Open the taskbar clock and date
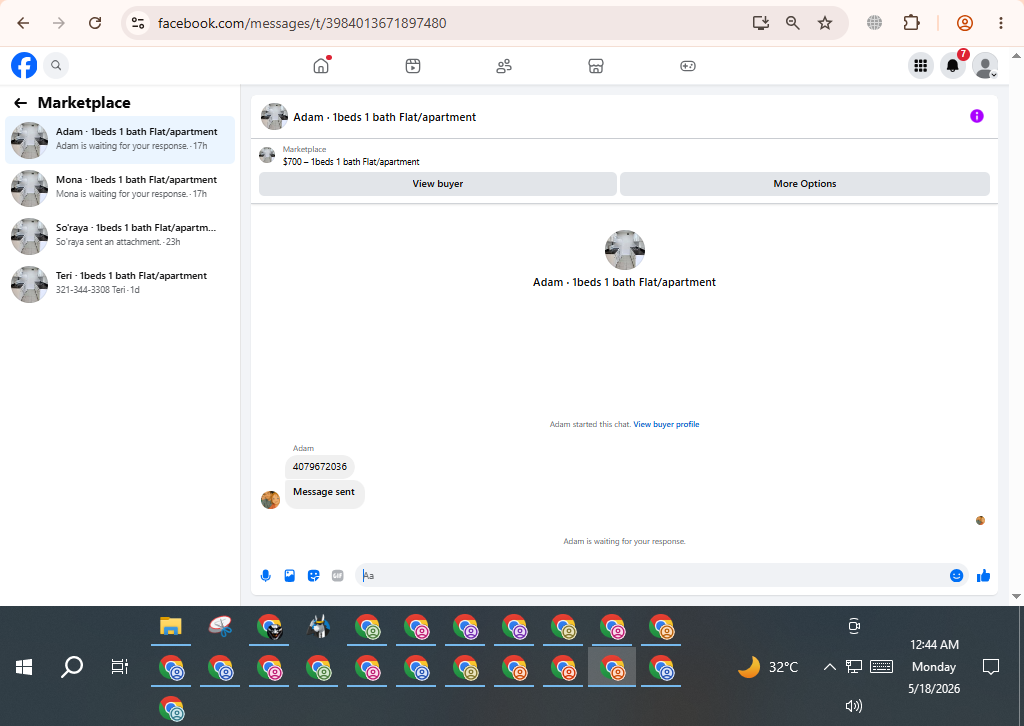 (934, 667)
